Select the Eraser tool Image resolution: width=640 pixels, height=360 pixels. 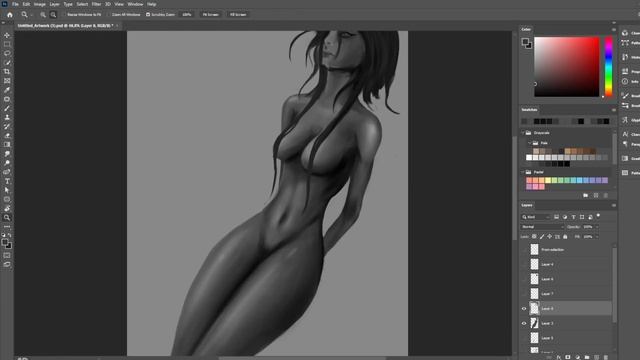pos(7,136)
